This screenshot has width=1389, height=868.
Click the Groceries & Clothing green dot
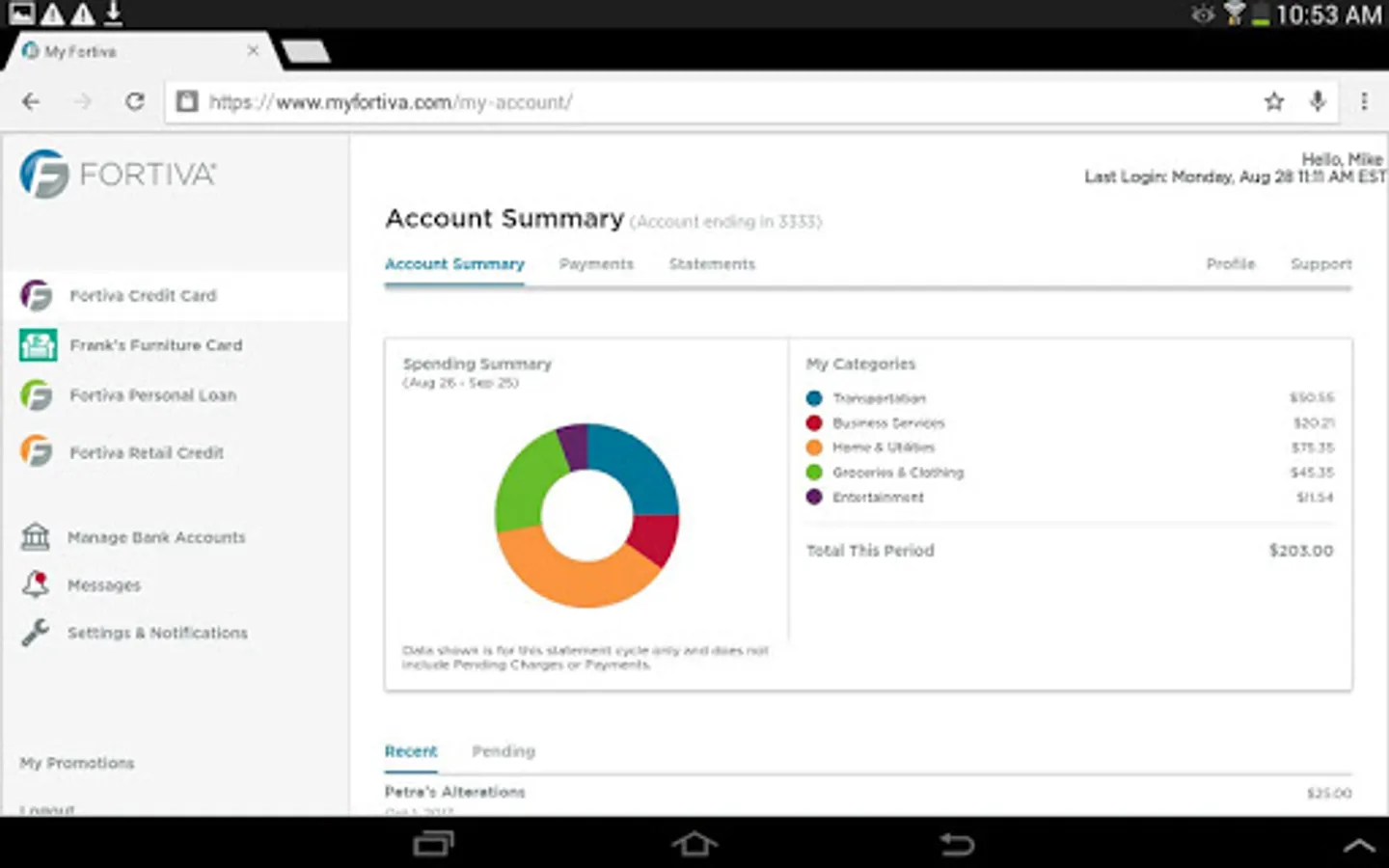click(x=814, y=473)
